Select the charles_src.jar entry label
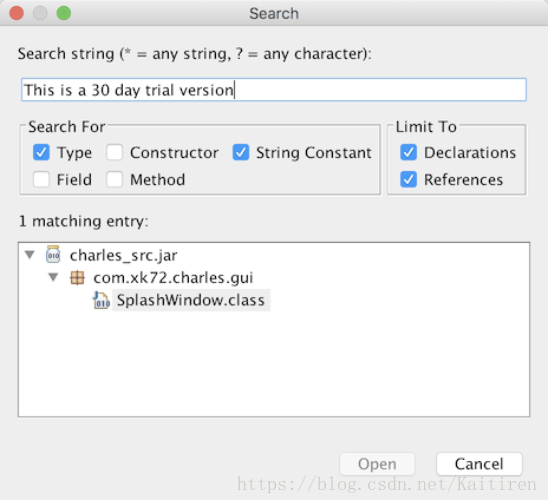Screen dimensions: 548x504 [x=124, y=255]
